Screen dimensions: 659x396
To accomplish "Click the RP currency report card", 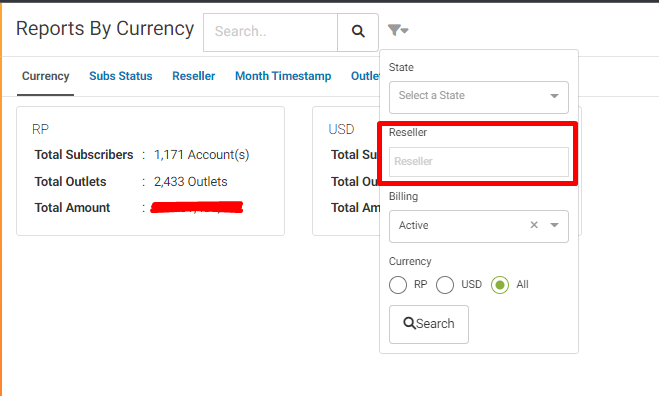I will click(150, 171).
